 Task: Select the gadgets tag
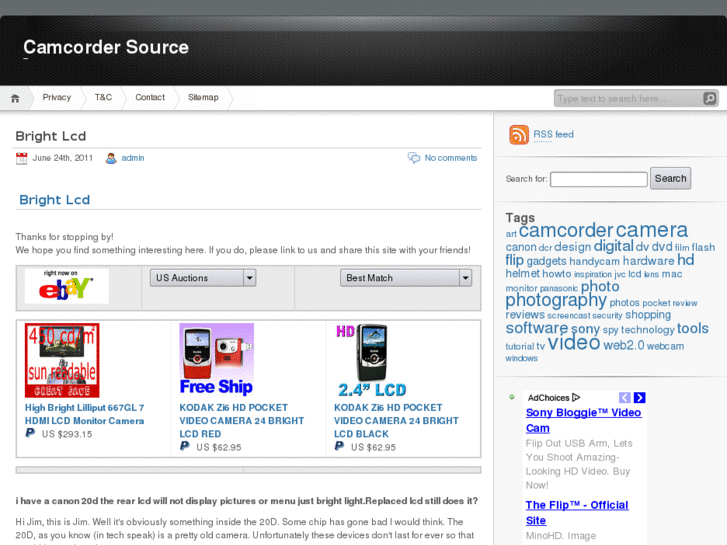pos(547,261)
